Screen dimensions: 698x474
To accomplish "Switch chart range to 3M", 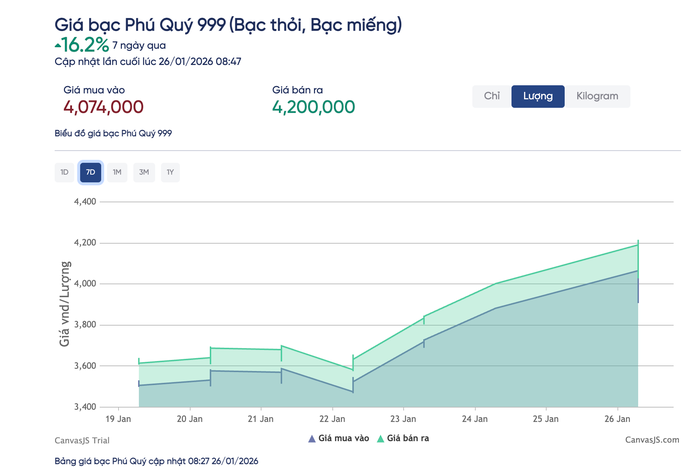I will 144,172.
